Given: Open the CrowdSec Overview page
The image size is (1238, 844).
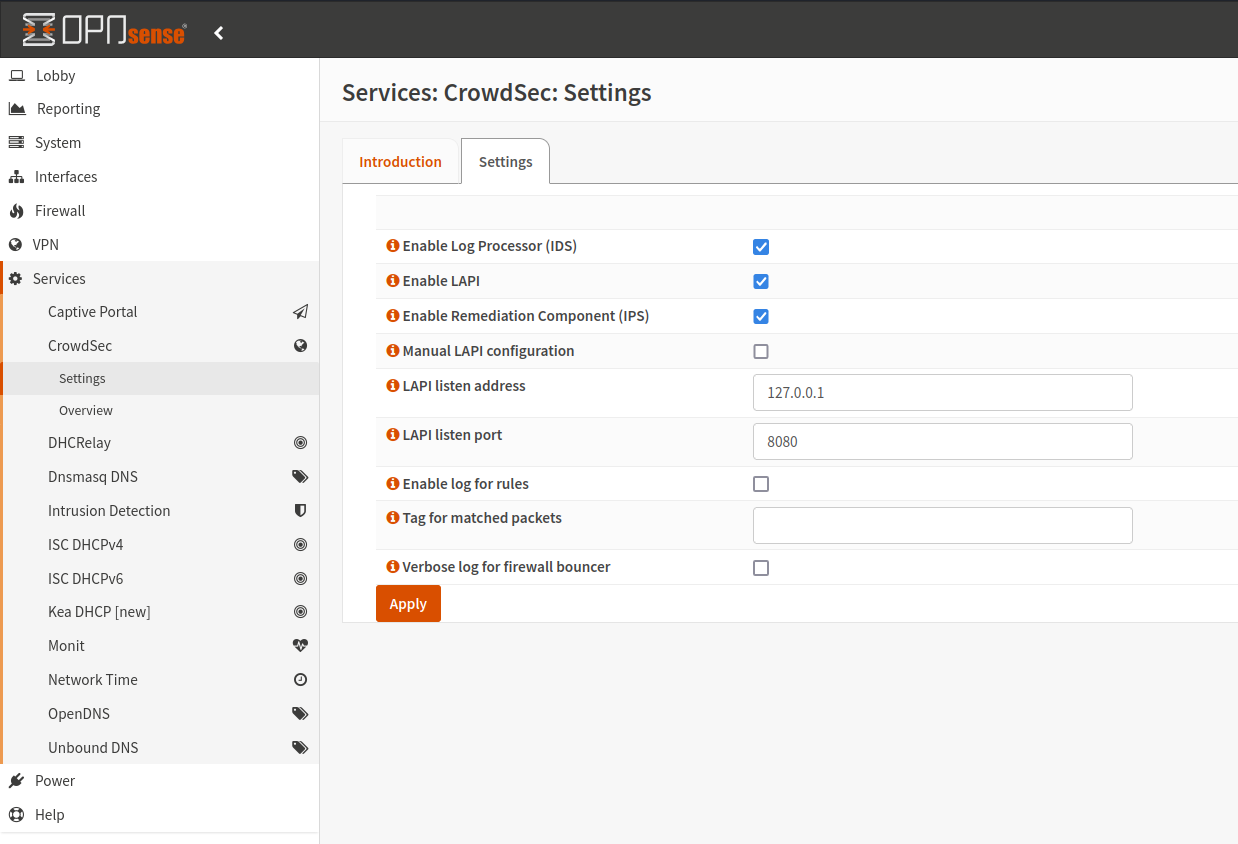Looking at the screenshot, I should (85, 410).
